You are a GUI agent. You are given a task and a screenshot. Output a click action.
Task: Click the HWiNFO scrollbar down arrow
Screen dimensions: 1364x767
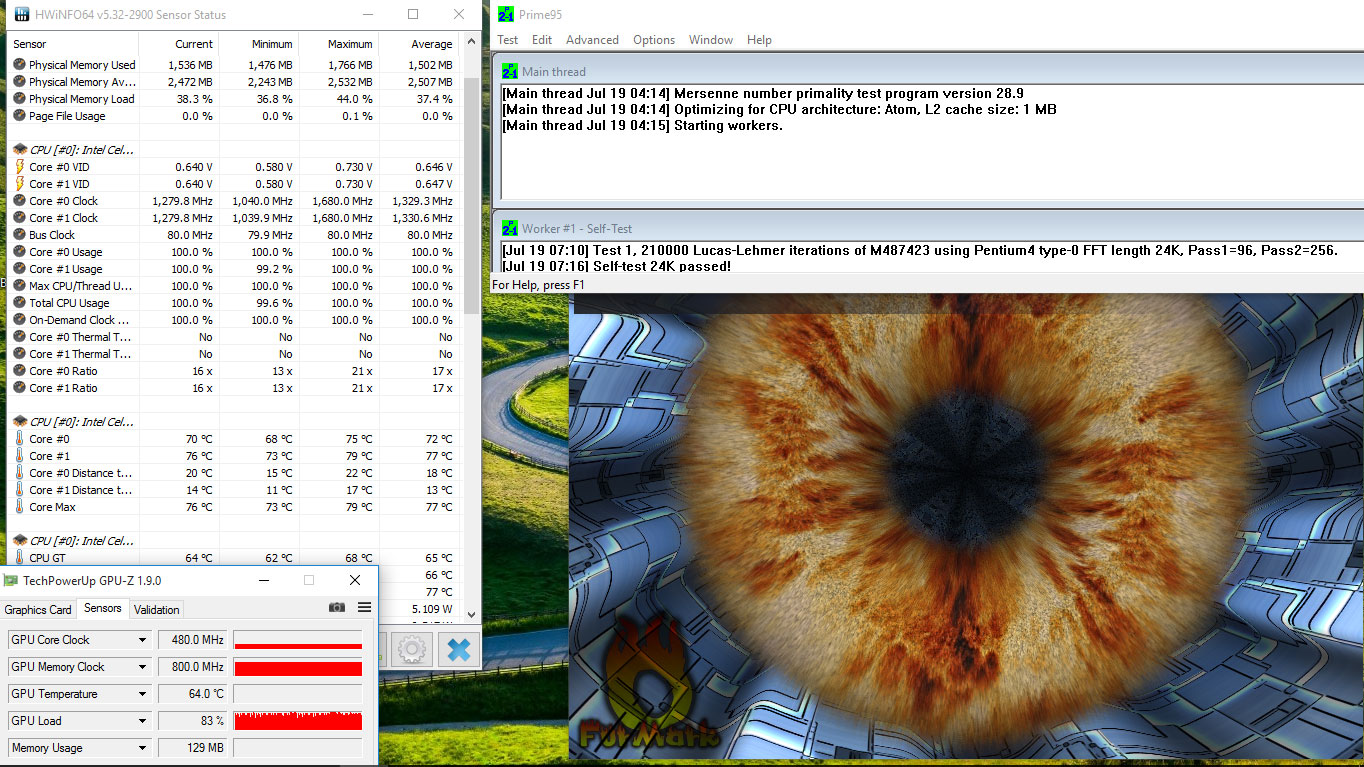[471, 615]
